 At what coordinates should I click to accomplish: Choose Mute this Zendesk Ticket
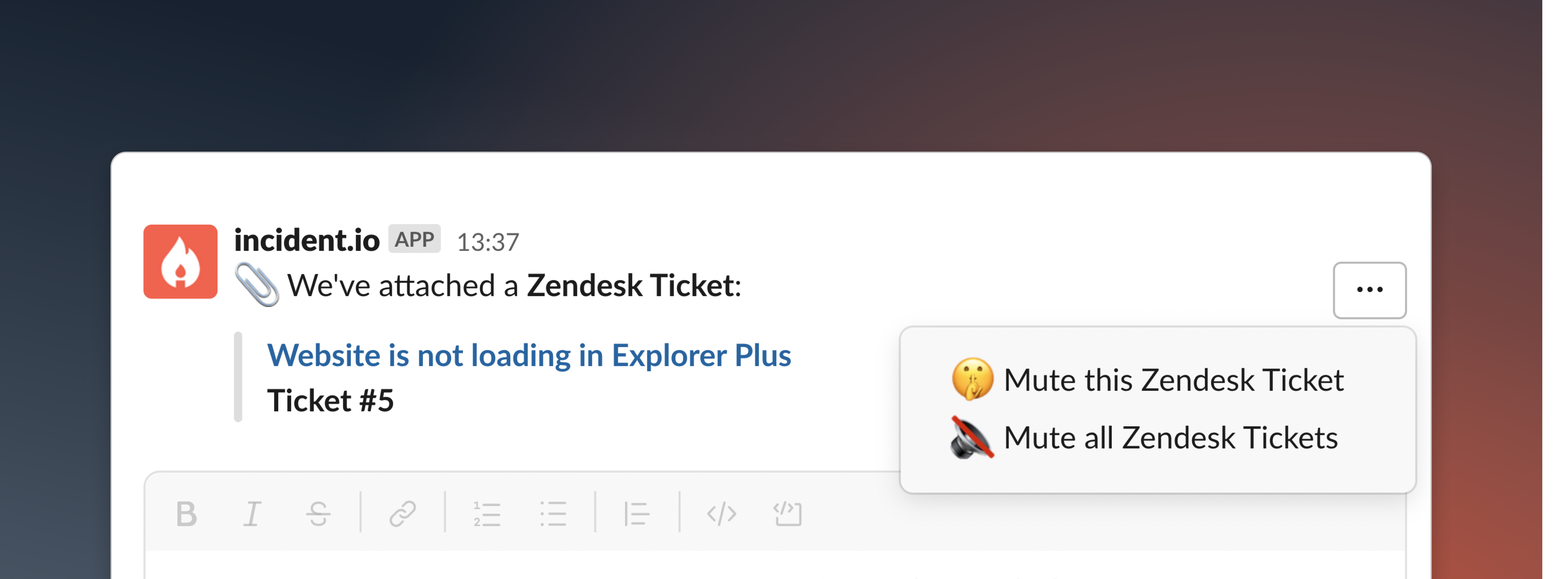[1148, 380]
